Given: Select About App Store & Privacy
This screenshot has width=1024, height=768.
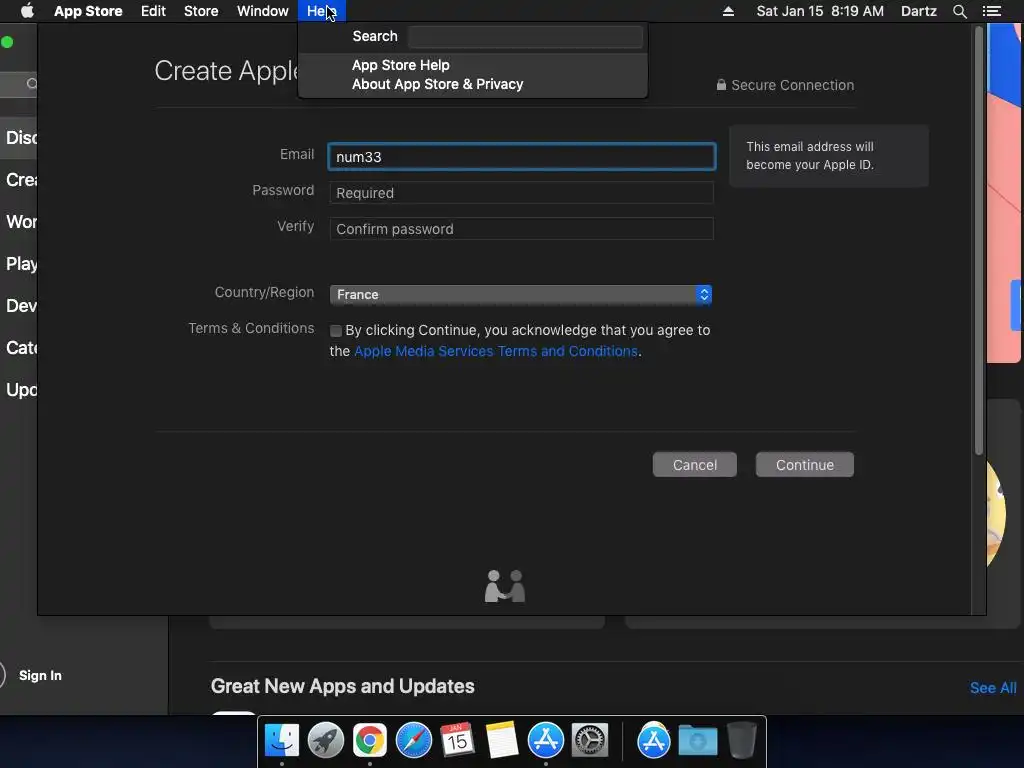Looking at the screenshot, I should (x=438, y=84).
